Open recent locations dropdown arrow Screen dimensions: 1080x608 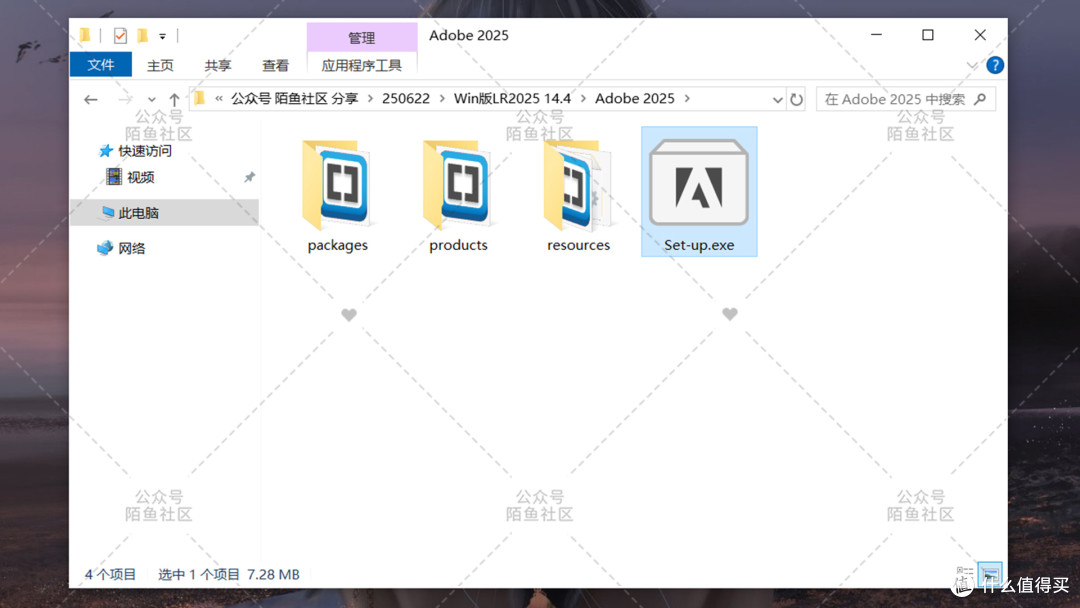coord(152,100)
